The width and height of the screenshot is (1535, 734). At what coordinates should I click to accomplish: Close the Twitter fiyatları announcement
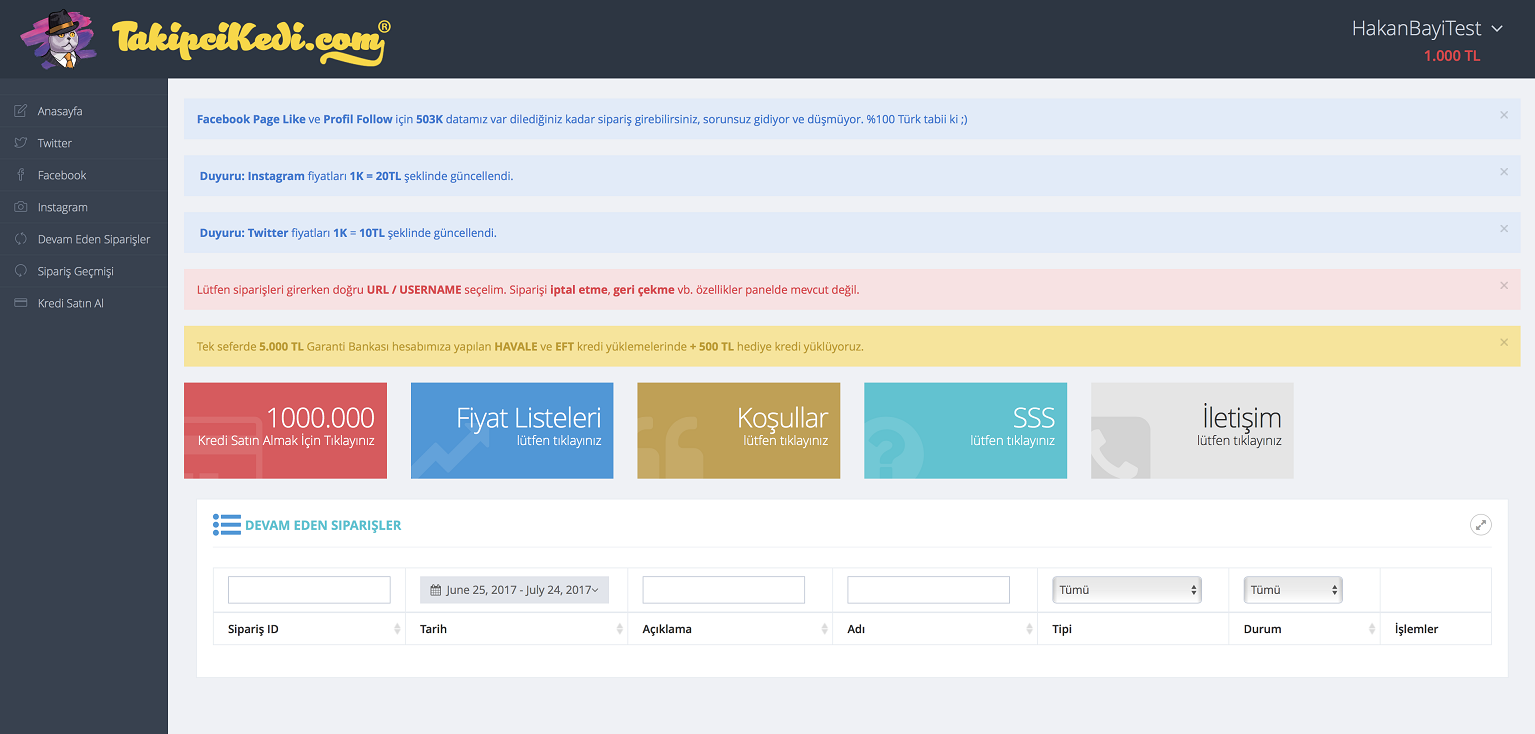[x=1503, y=229]
